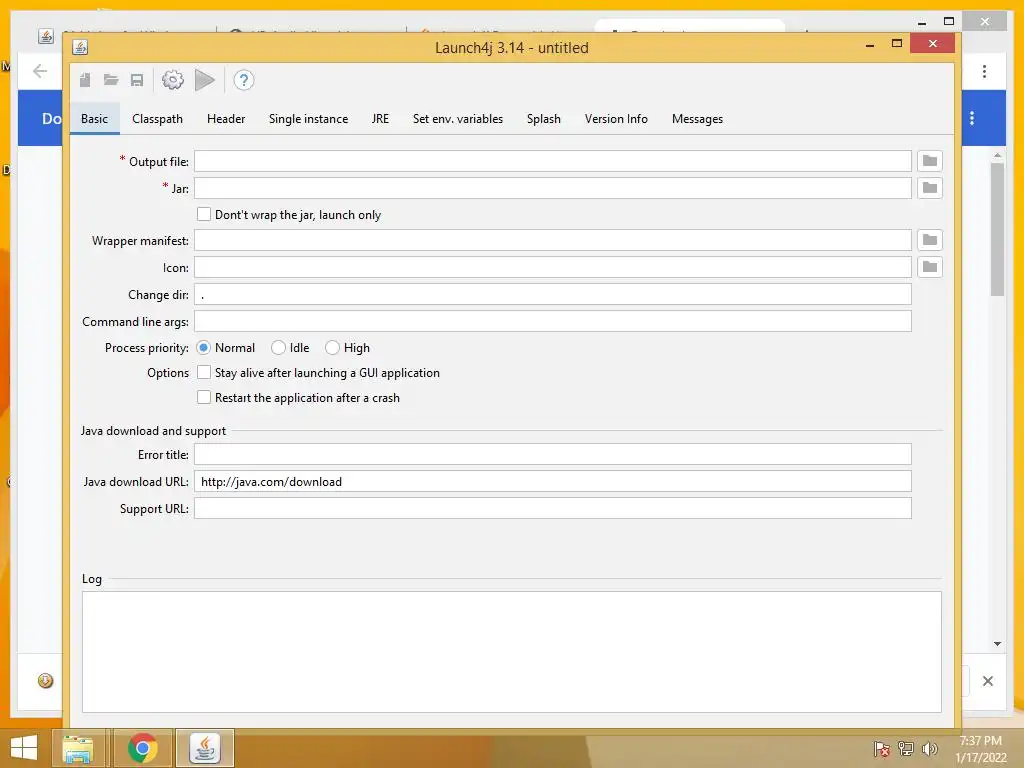Switch to the Splash tab

[x=543, y=119]
